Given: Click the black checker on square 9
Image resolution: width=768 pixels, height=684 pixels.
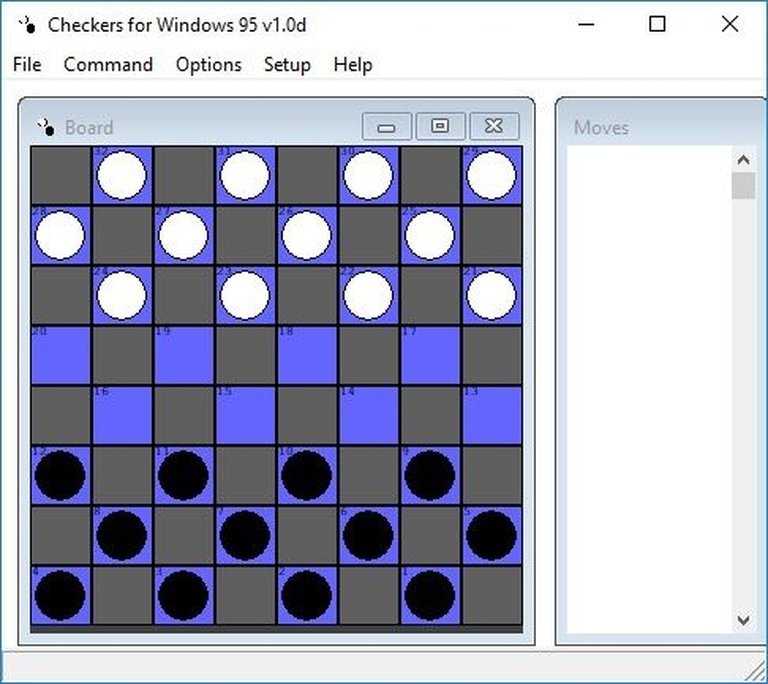Looking at the screenshot, I should (430, 475).
